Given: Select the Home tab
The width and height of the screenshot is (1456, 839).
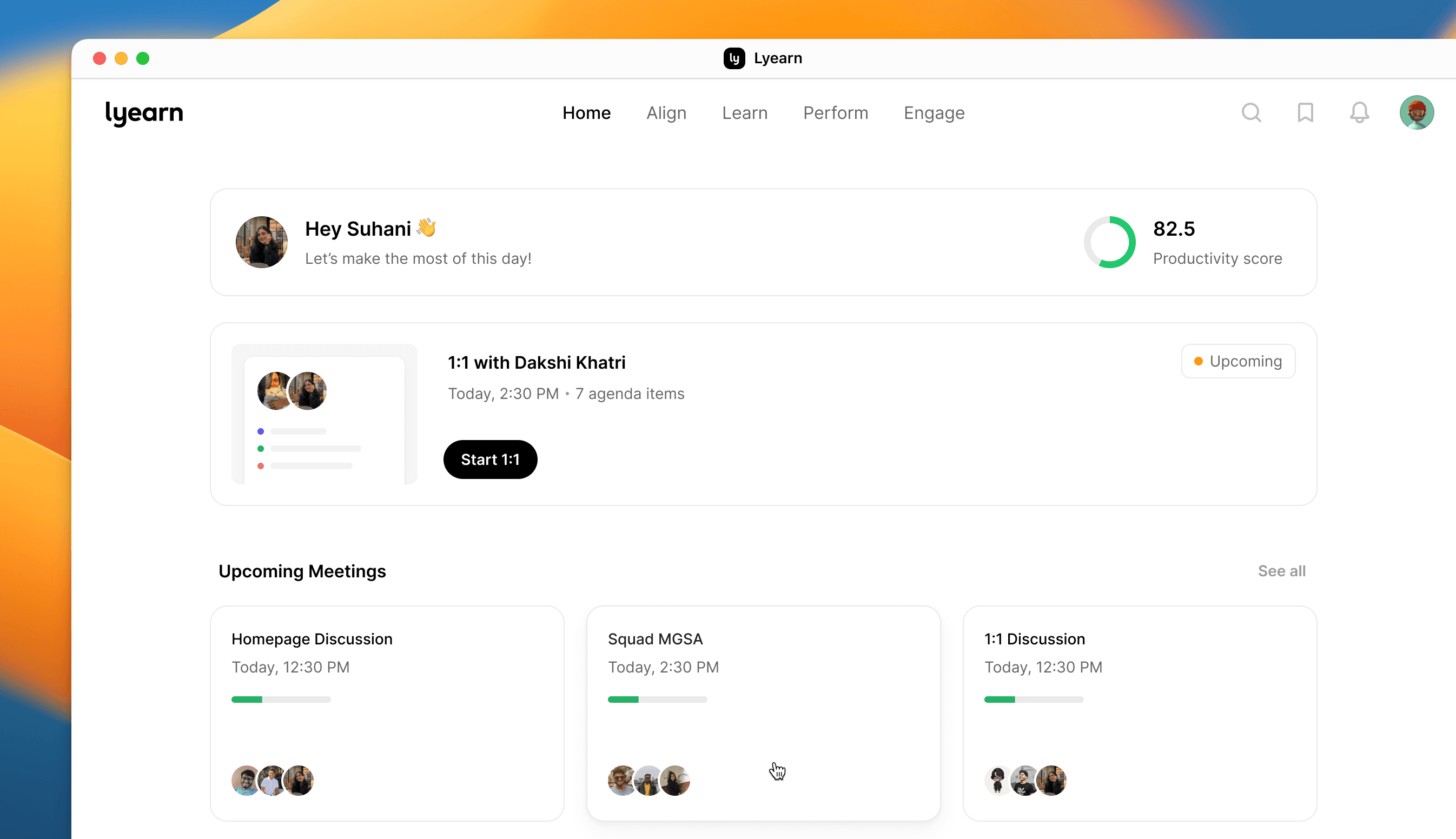Looking at the screenshot, I should (586, 113).
